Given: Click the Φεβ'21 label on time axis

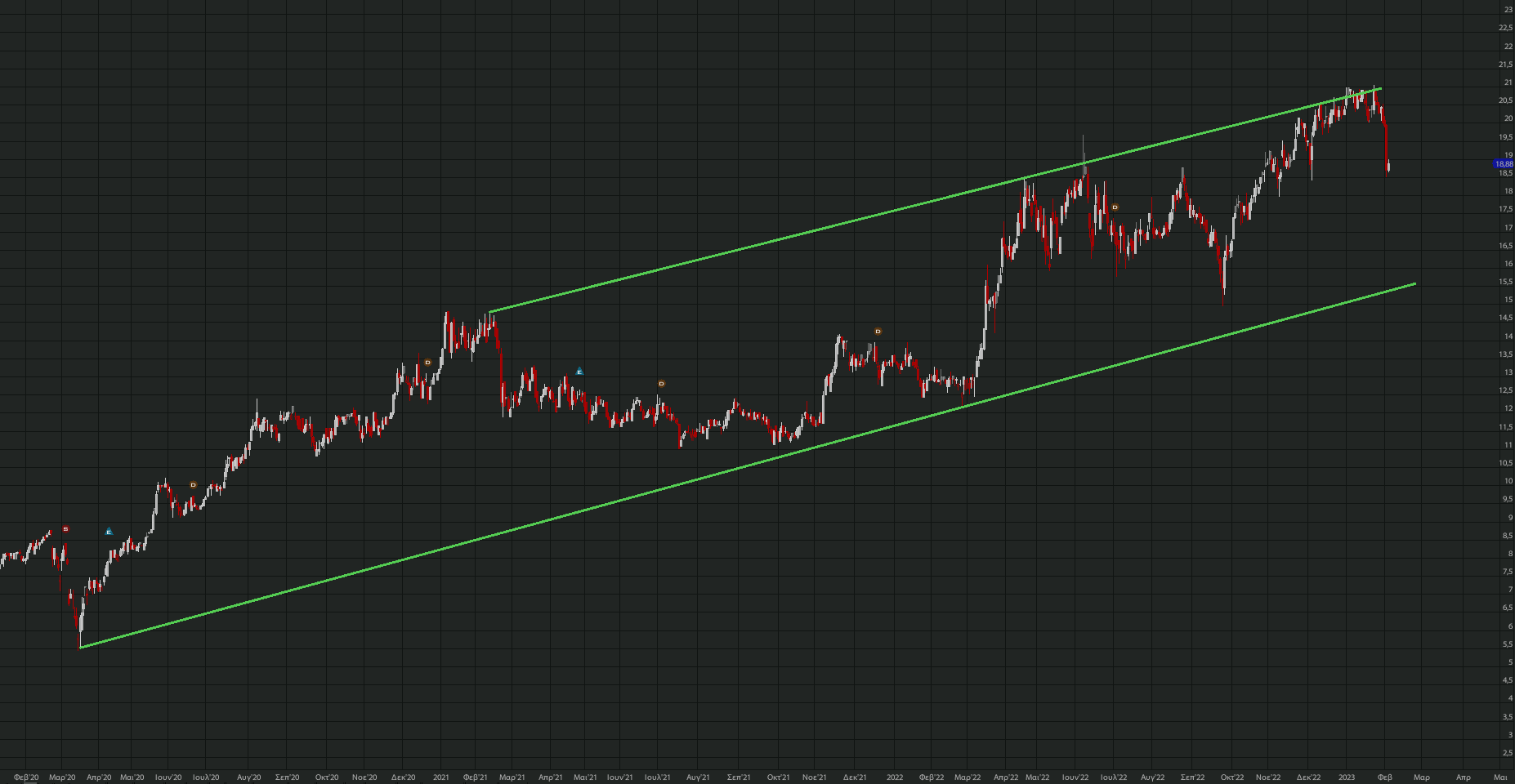Looking at the screenshot, I should click(476, 777).
